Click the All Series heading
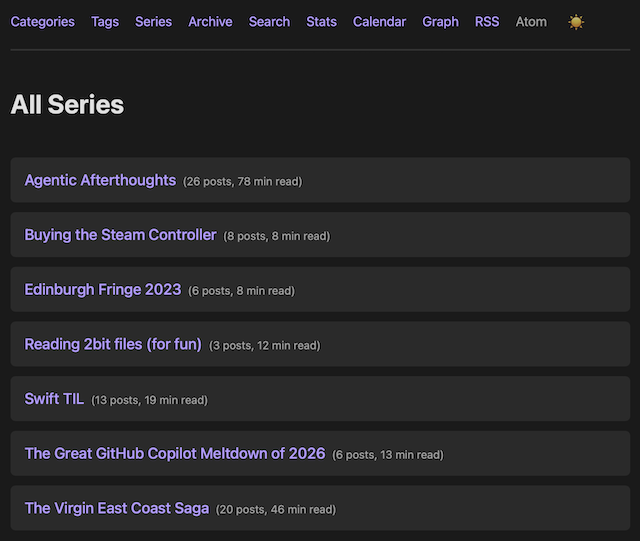Viewport: 640px width, 541px height. coord(67,105)
